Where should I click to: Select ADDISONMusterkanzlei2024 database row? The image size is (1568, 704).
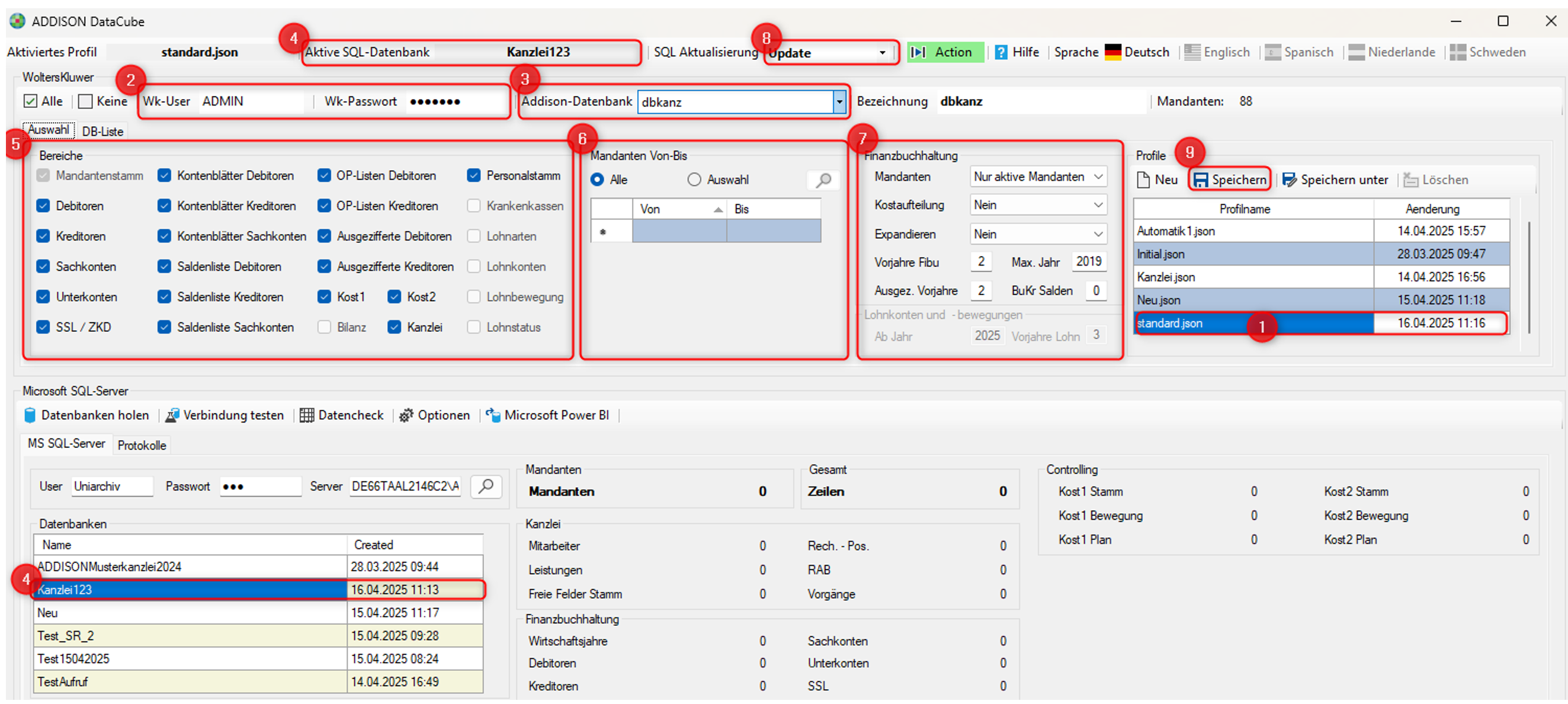[x=259, y=567]
